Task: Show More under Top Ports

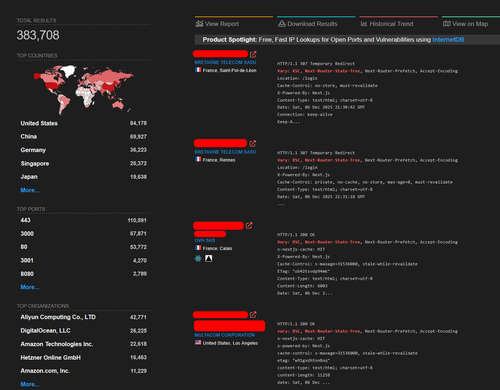Action: point(30,287)
